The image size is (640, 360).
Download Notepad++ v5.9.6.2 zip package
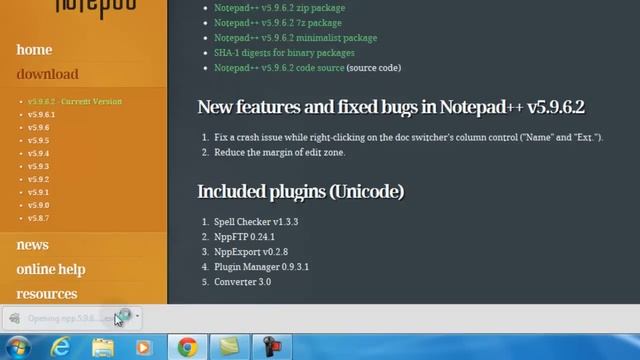tap(280, 8)
